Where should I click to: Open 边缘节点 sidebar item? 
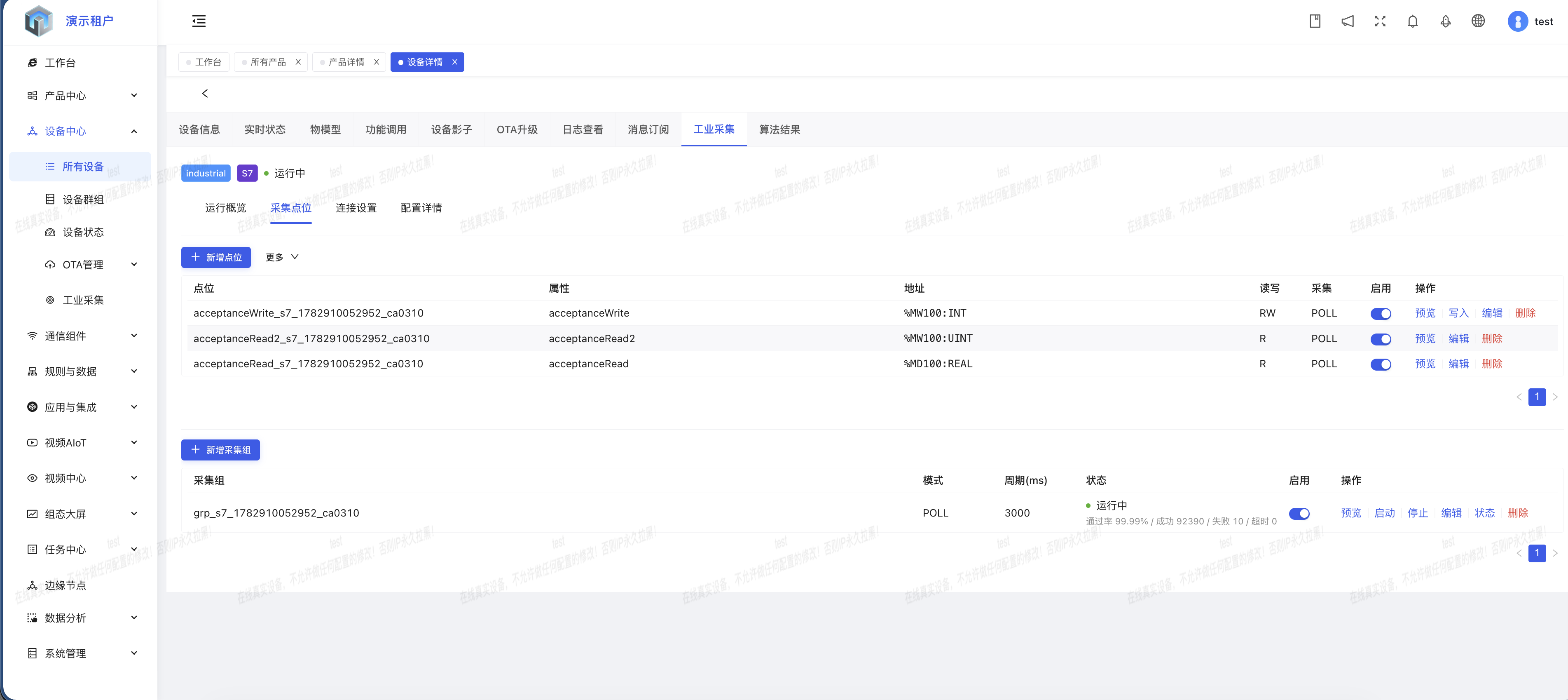click(65, 585)
